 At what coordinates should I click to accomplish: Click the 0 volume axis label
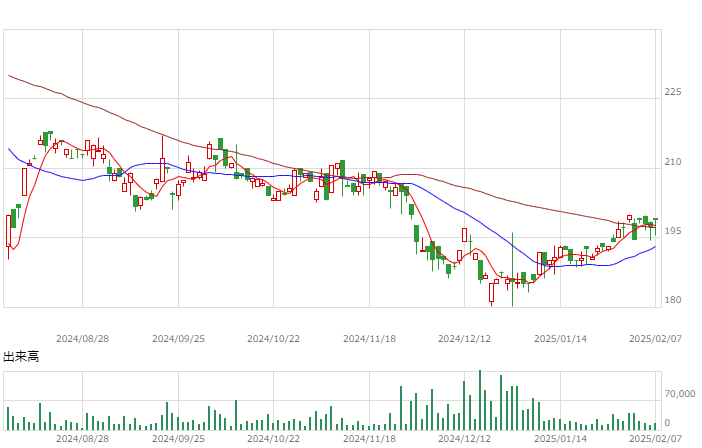tap(668, 422)
